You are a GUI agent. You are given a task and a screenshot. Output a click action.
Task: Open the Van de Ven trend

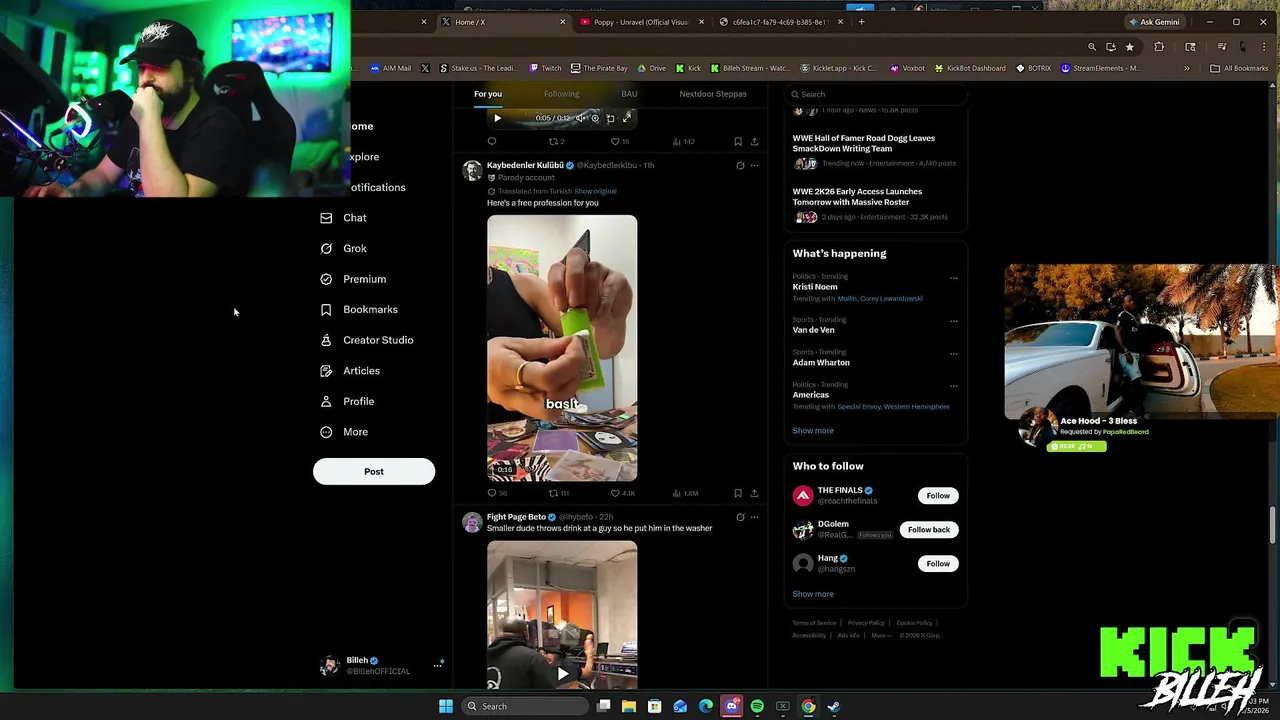pos(813,330)
